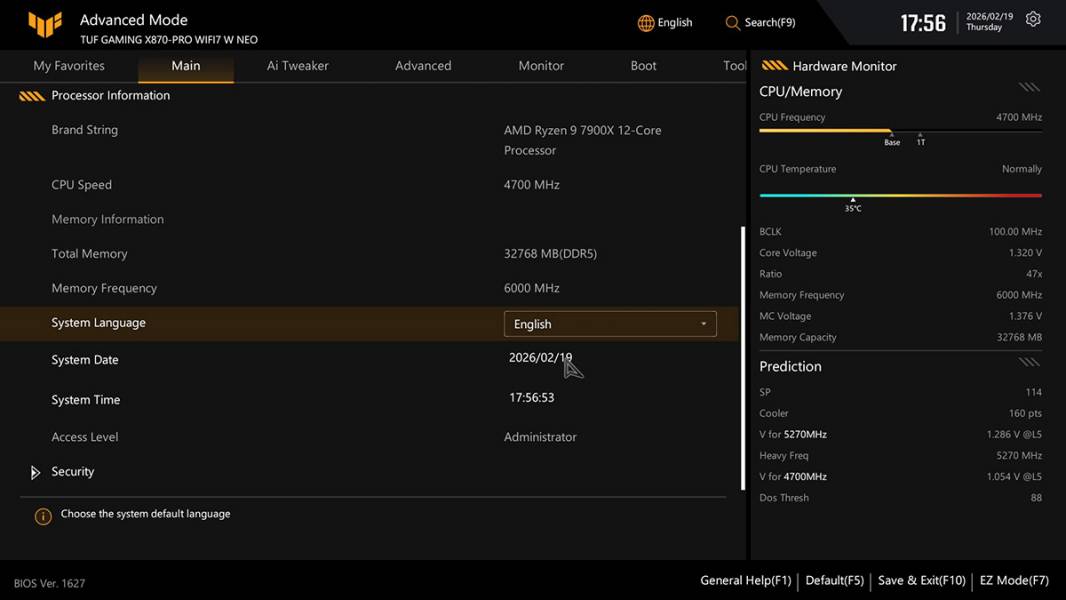
Task: Click stripe icon next to CPU/Memory heading
Action: [1029, 88]
